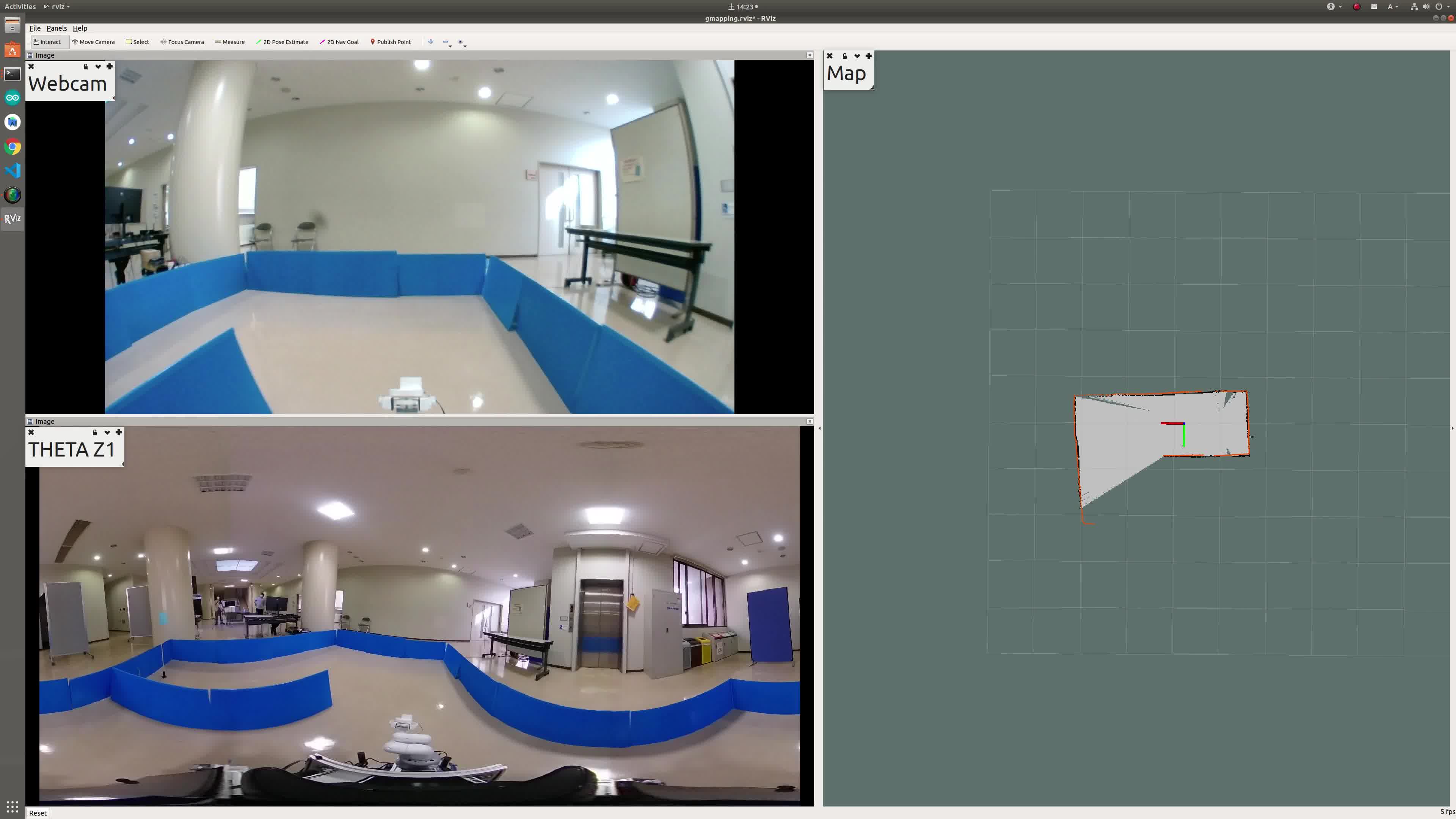Select the Move Camera tool
This screenshot has width=1456, height=819.
[x=93, y=42]
